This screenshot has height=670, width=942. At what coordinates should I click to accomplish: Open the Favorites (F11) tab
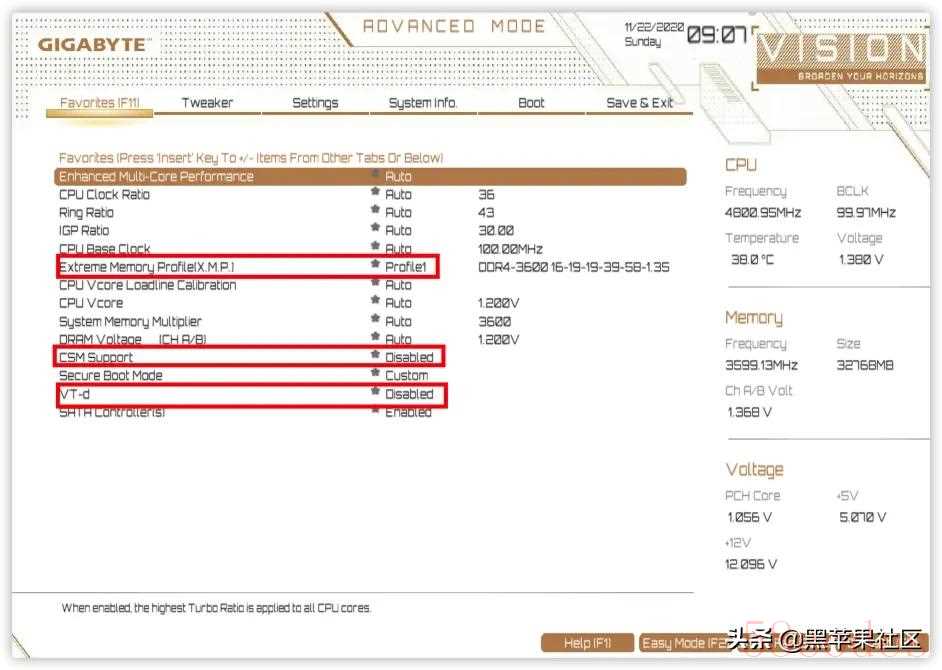(100, 103)
